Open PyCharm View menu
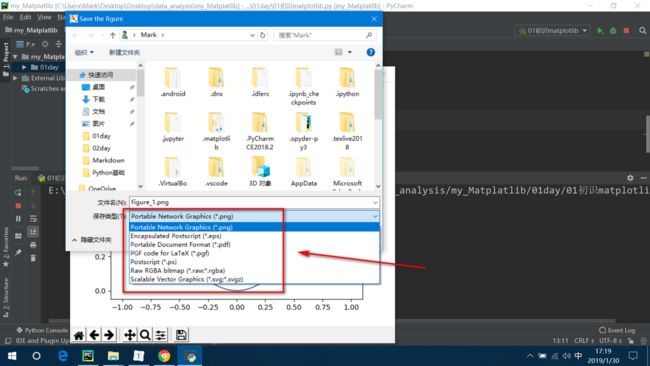This screenshot has width=650, height=366. pyautogui.click(x=44, y=17)
